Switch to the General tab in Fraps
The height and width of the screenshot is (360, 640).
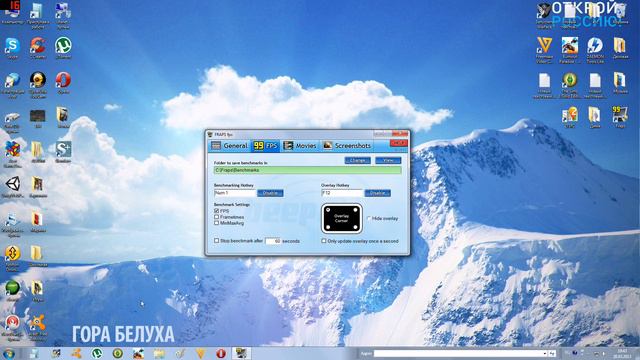click(x=230, y=146)
